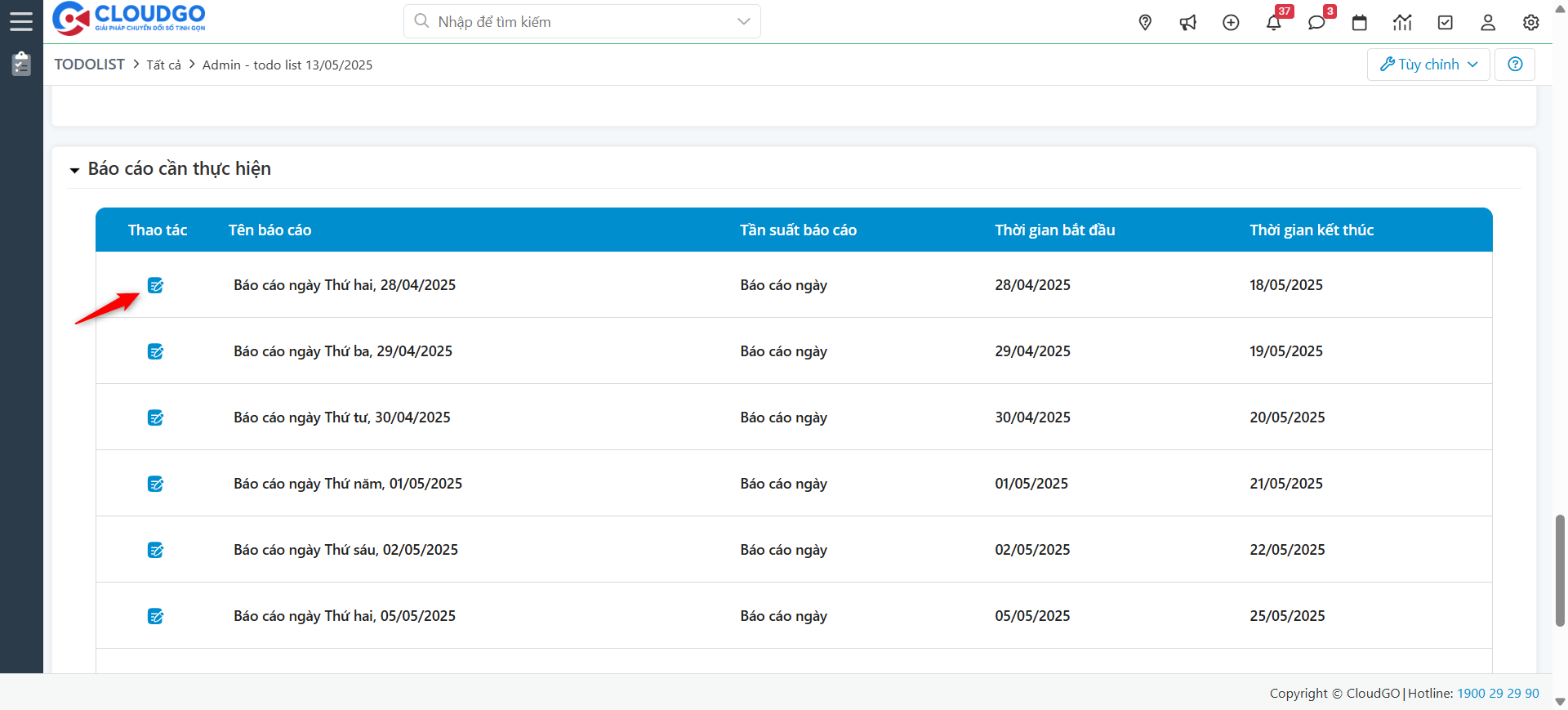The width and height of the screenshot is (1568, 710).
Task: Select Báo cáo ngày Thứ sáu, 02/05/2025
Action: pos(345,550)
